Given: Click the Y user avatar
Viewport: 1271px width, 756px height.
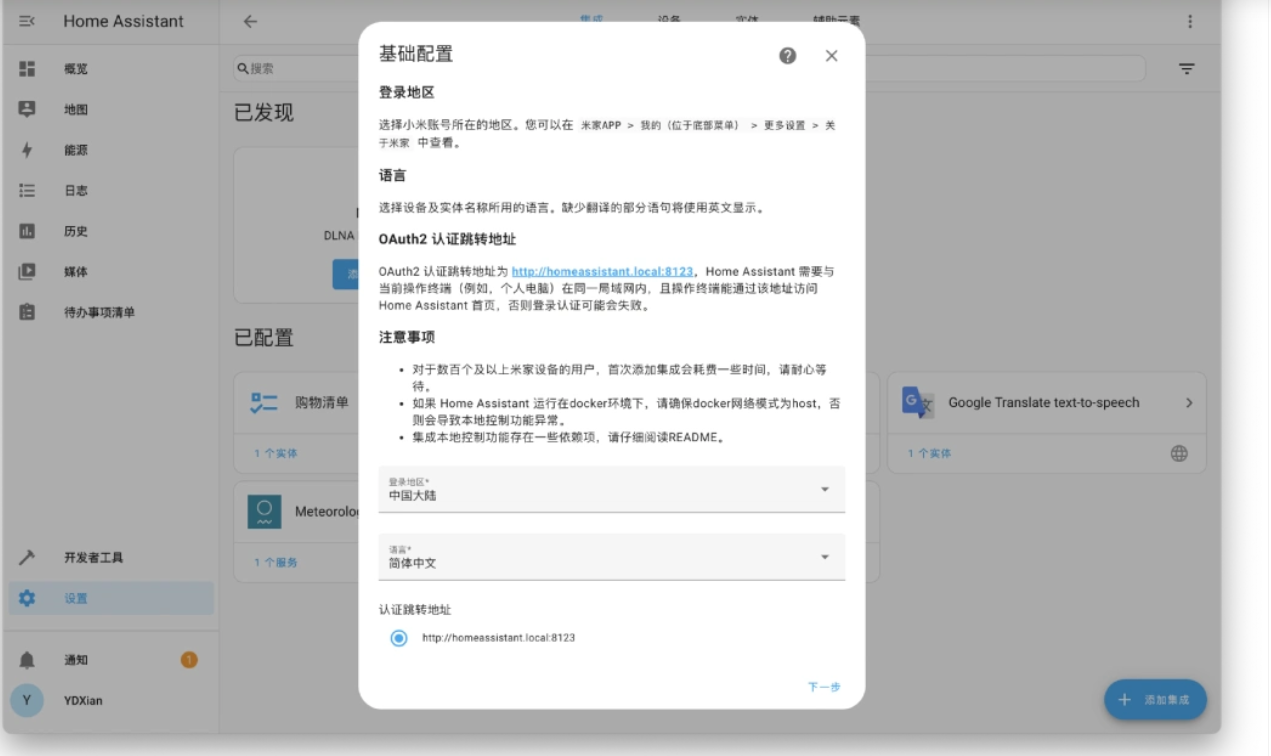Looking at the screenshot, I should click(27, 701).
